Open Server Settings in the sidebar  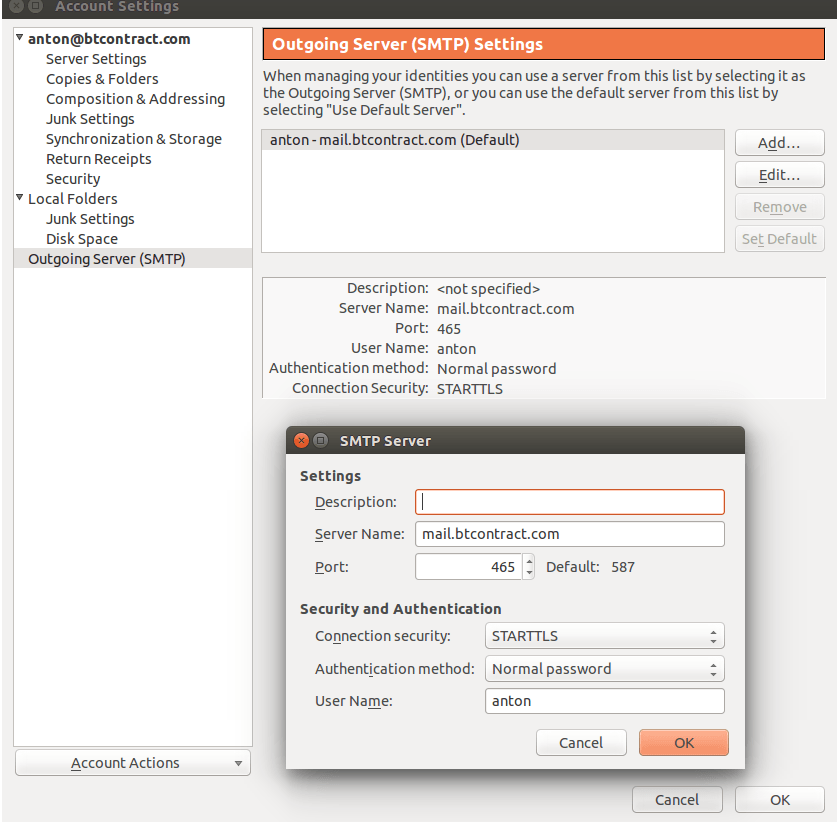(96, 59)
